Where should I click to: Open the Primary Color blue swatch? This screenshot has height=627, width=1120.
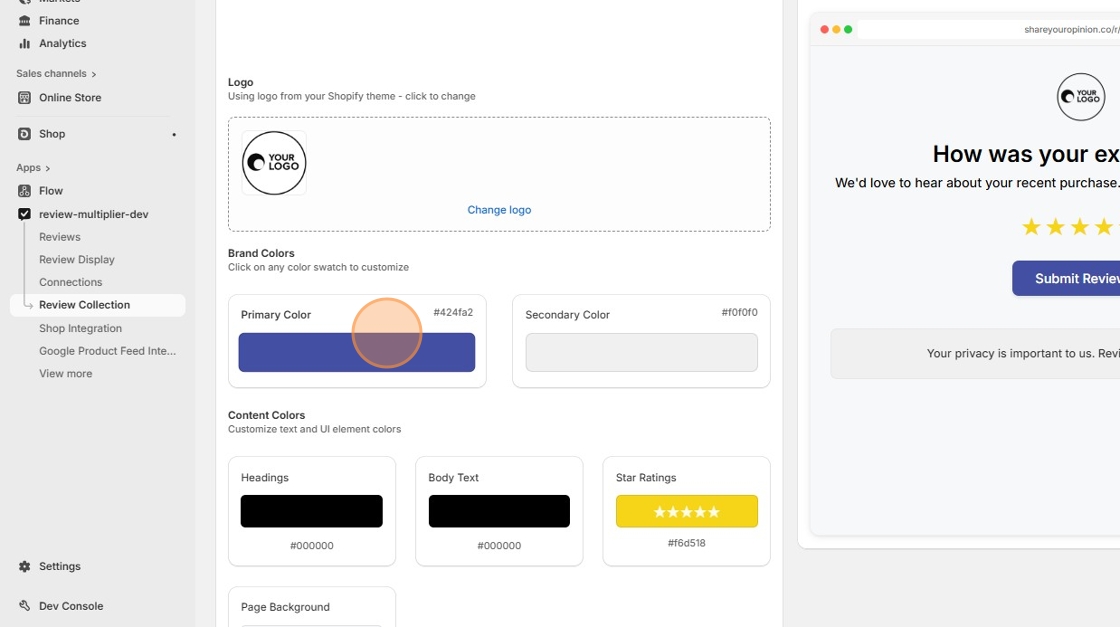(x=357, y=352)
